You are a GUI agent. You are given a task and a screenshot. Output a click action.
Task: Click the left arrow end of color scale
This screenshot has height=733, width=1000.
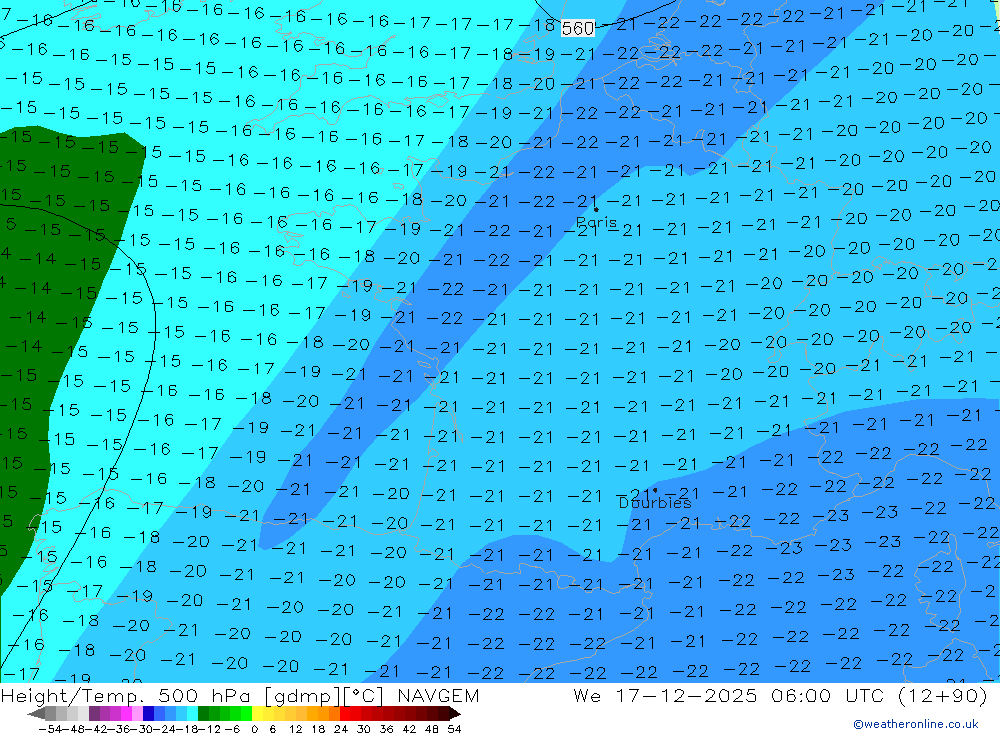[36, 714]
